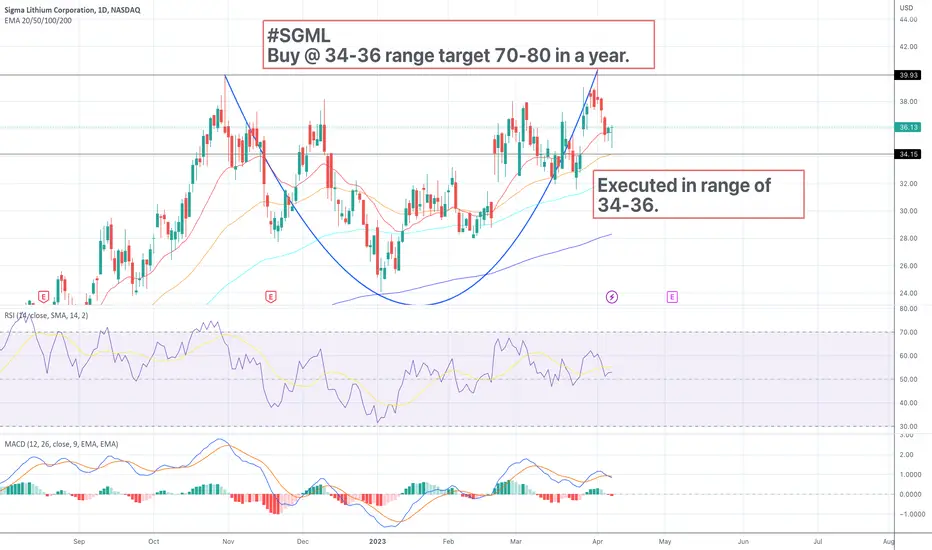Screen dimensions: 932x550
Task: Click the Nov label on the time axis
Action: 228,542
